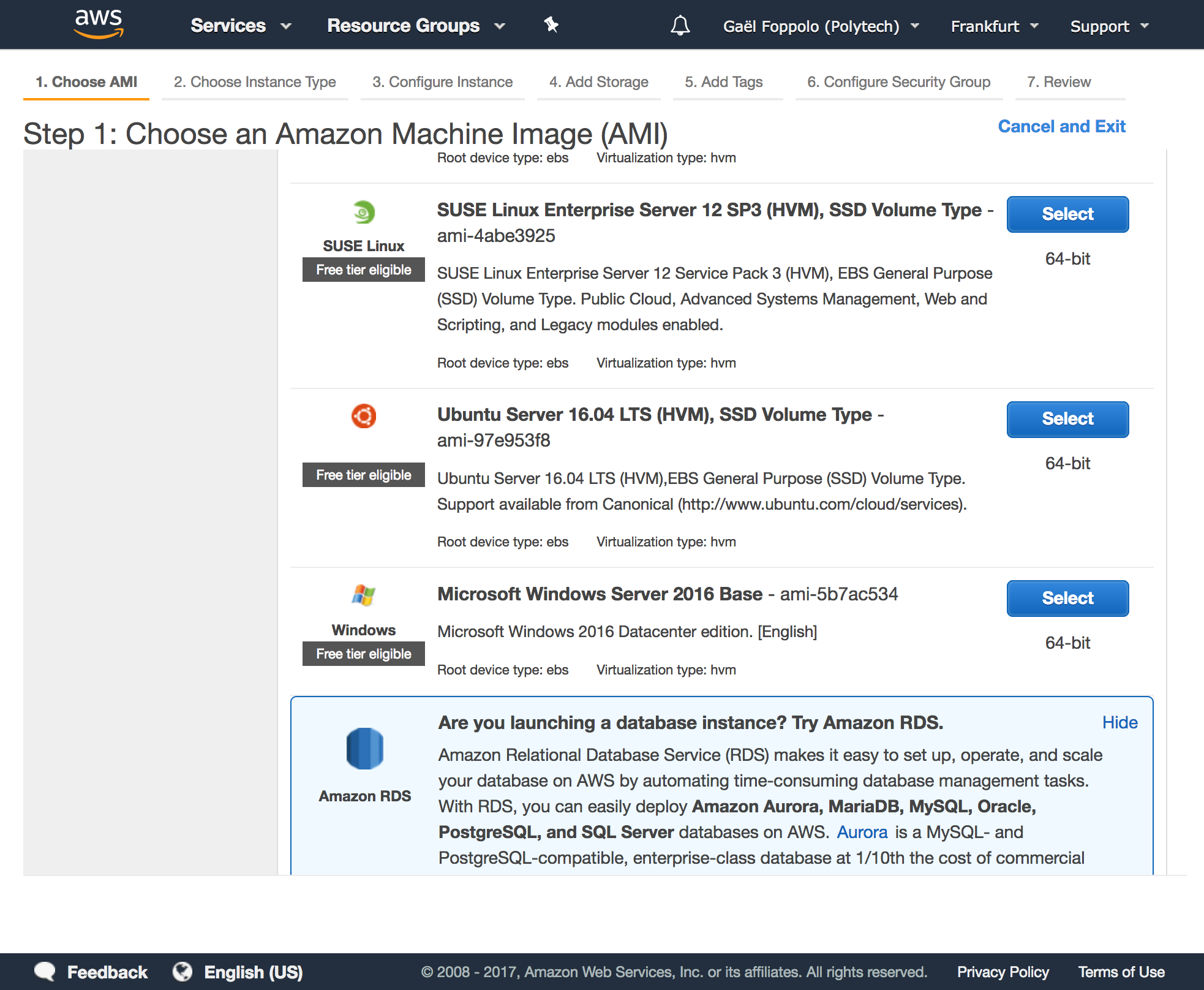
Task: Open the Resource Groups dropdown
Action: 415,26
